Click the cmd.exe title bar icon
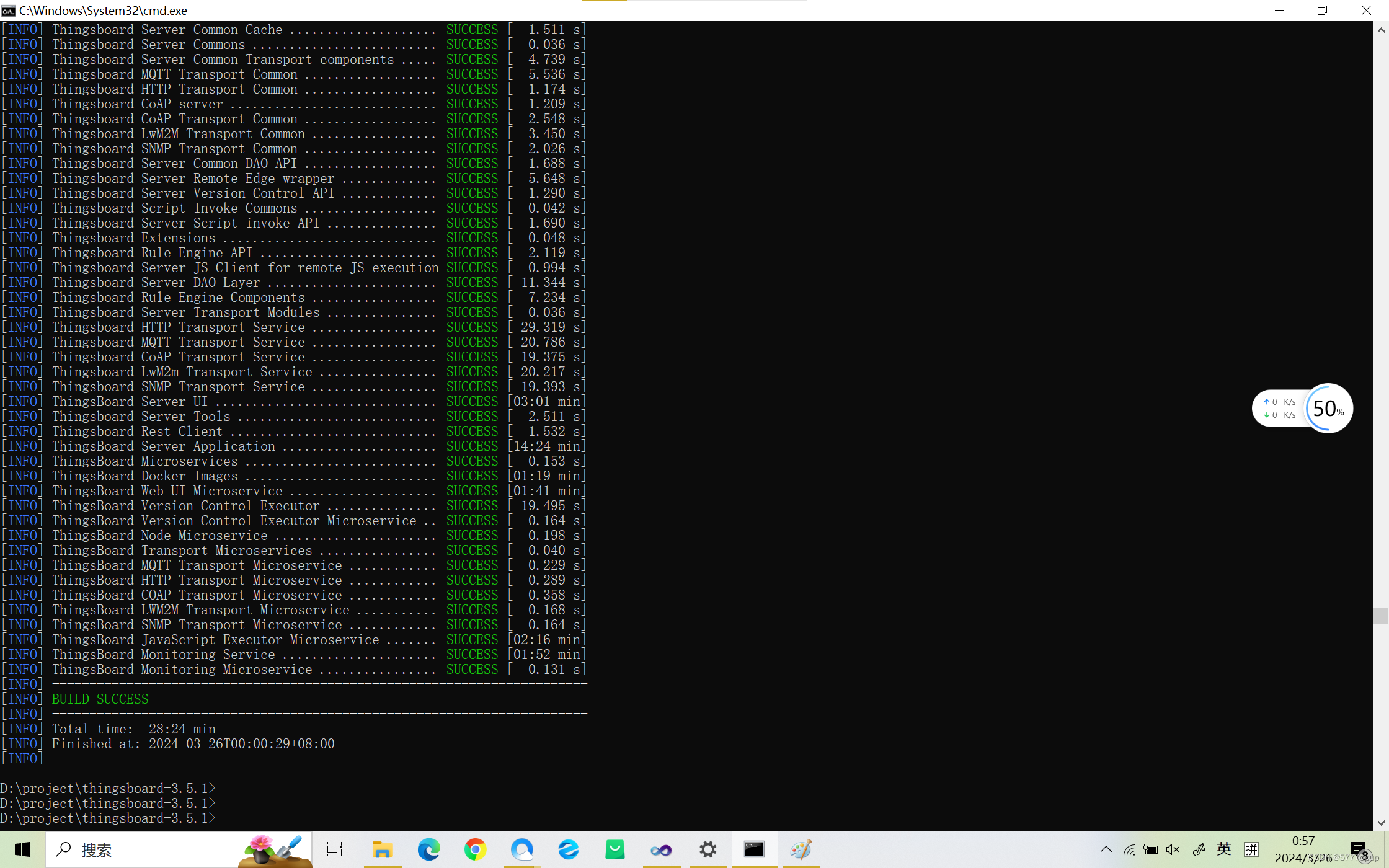 (x=8, y=11)
